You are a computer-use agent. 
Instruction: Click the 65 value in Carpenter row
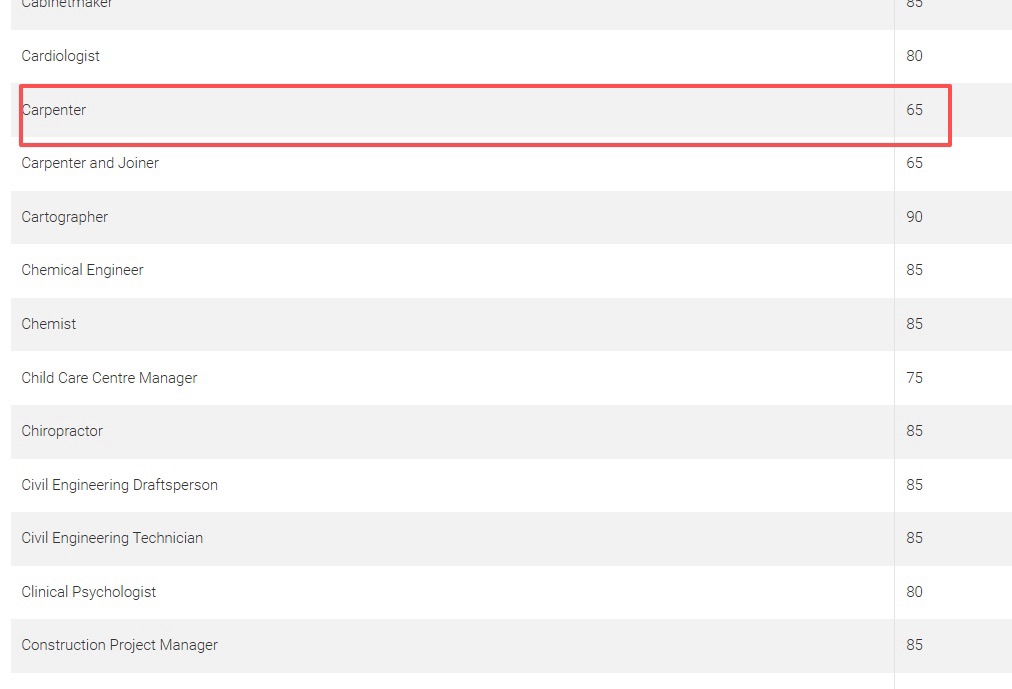[914, 110]
